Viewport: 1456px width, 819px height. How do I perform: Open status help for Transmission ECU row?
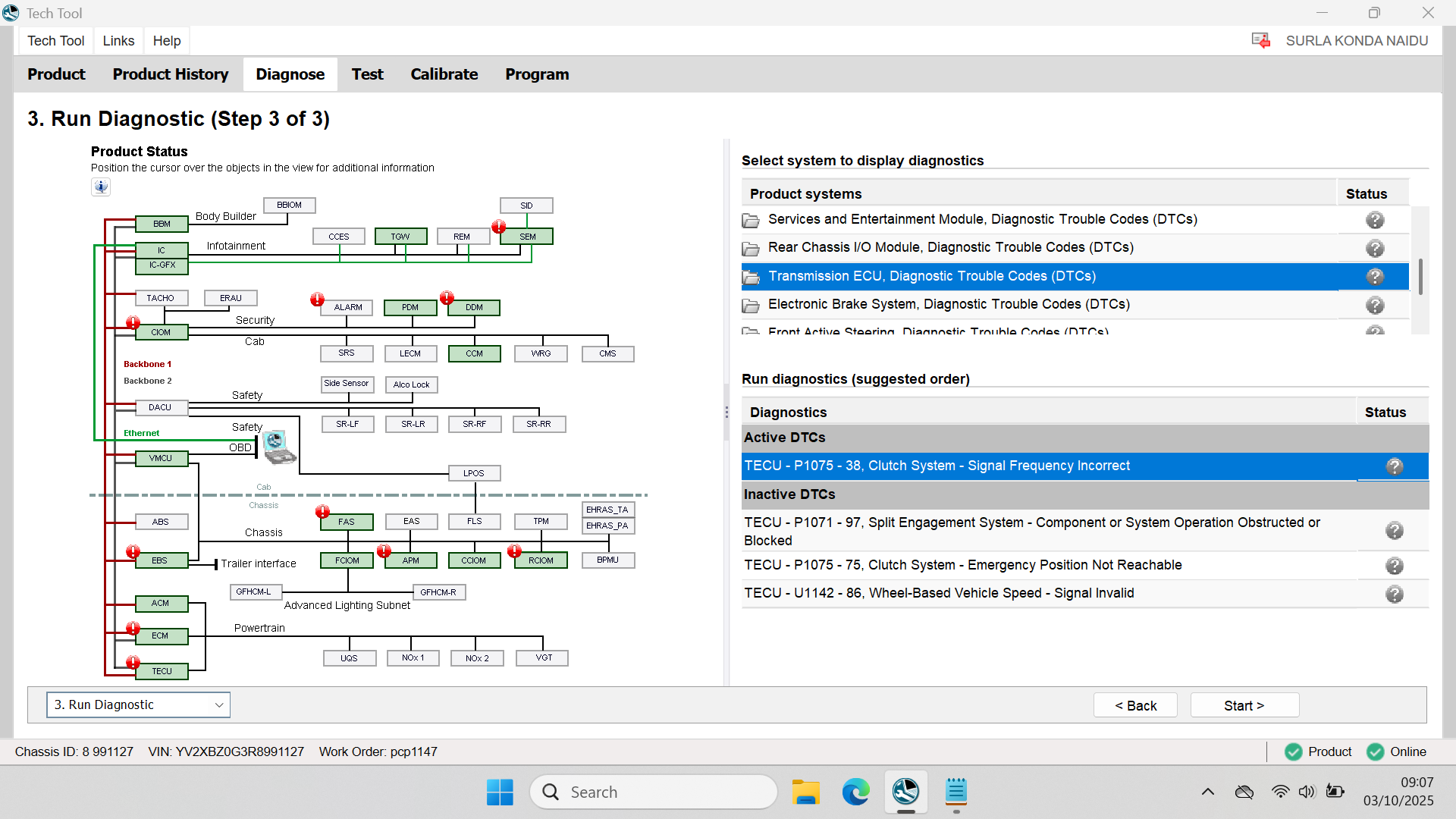(x=1375, y=277)
